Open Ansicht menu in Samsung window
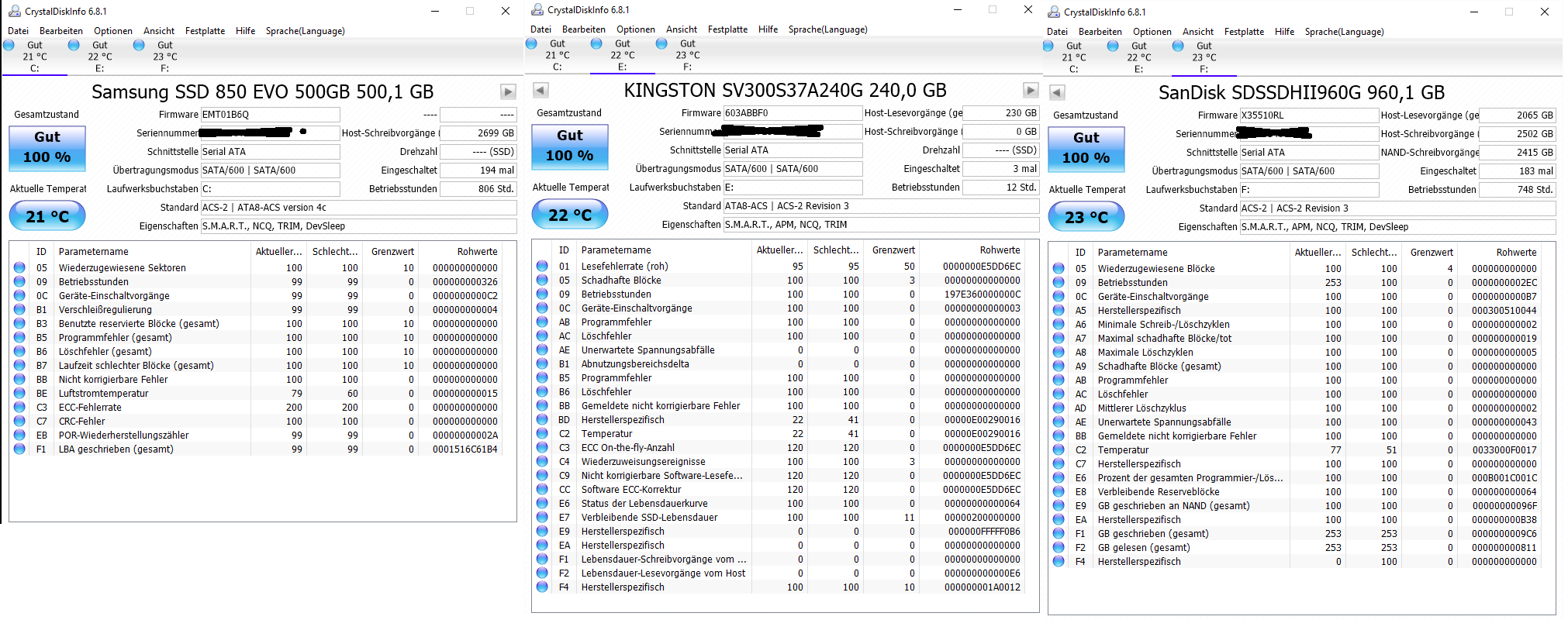 point(159,31)
